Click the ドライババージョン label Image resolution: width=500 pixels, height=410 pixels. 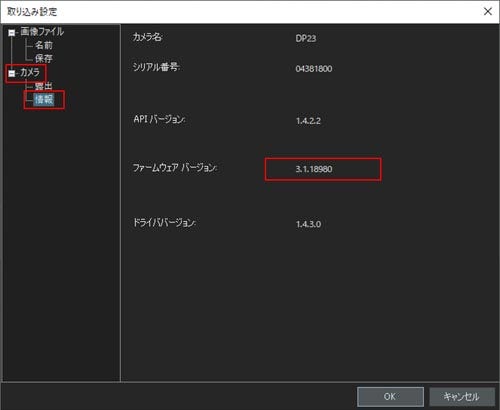pos(164,222)
